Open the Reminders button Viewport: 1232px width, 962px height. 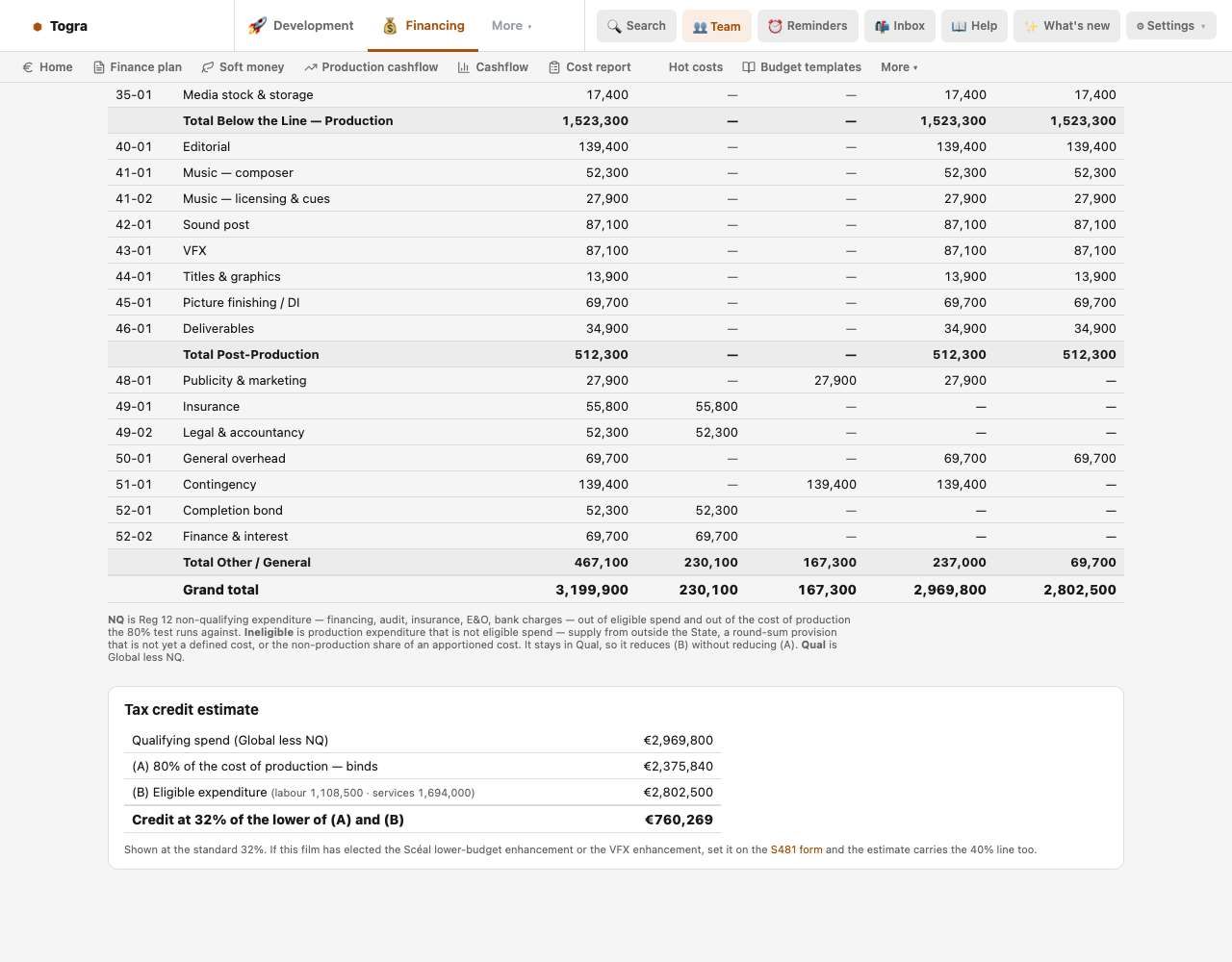point(808,26)
